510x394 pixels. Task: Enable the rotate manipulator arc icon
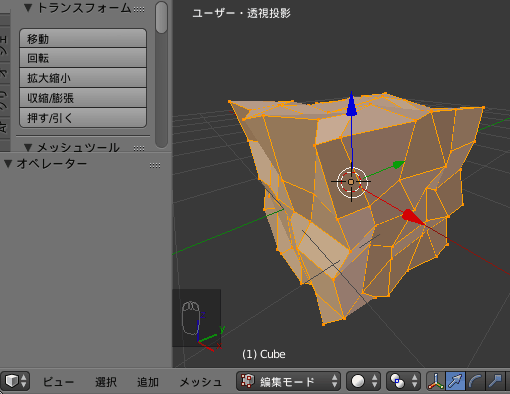[475, 381]
